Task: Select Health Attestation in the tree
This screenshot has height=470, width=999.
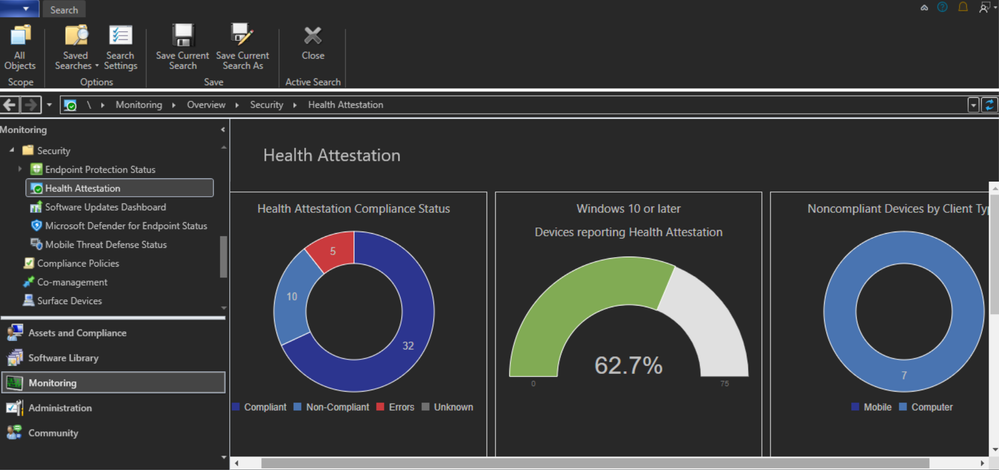Action: coord(119,188)
